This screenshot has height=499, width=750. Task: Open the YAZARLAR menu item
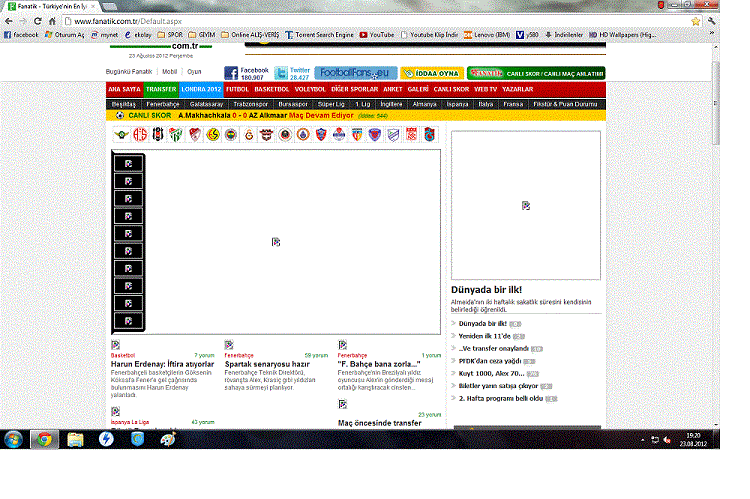[518, 89]
